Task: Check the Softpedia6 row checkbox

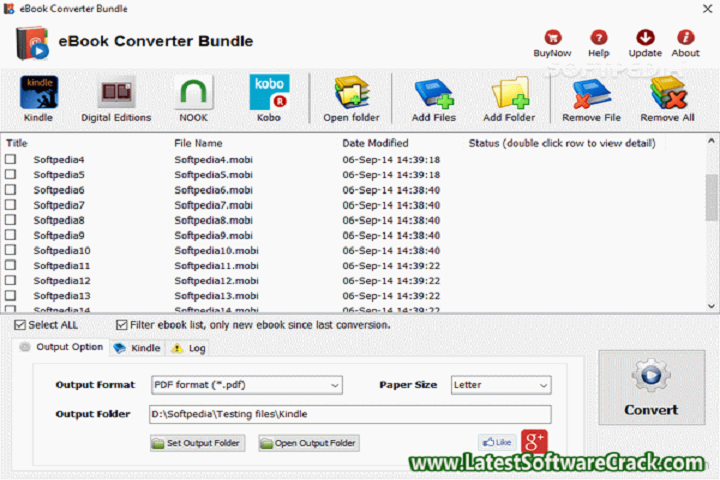Action: (11, 189)
